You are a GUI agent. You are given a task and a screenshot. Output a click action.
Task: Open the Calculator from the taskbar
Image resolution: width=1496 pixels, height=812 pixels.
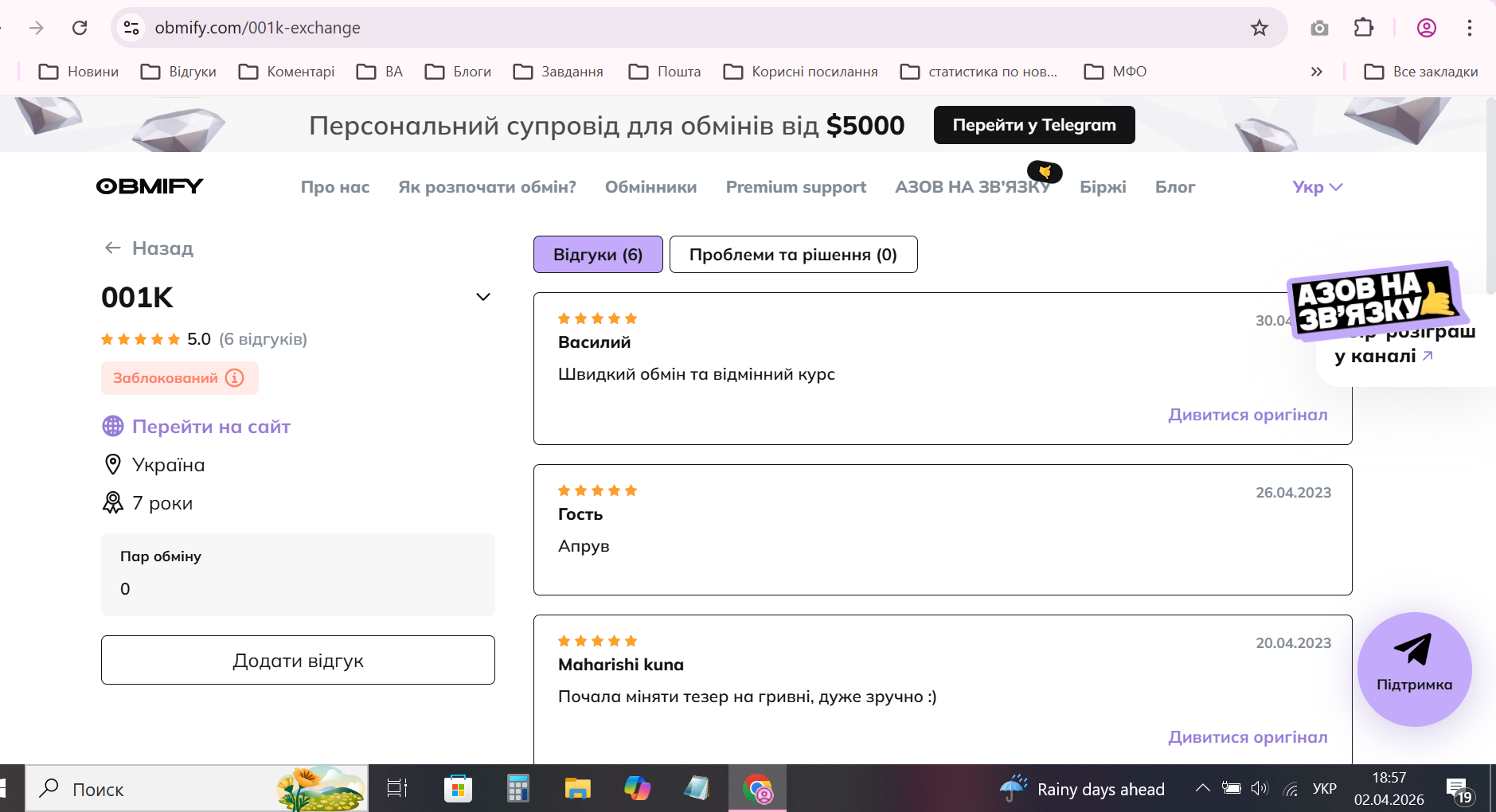point(518,789)
